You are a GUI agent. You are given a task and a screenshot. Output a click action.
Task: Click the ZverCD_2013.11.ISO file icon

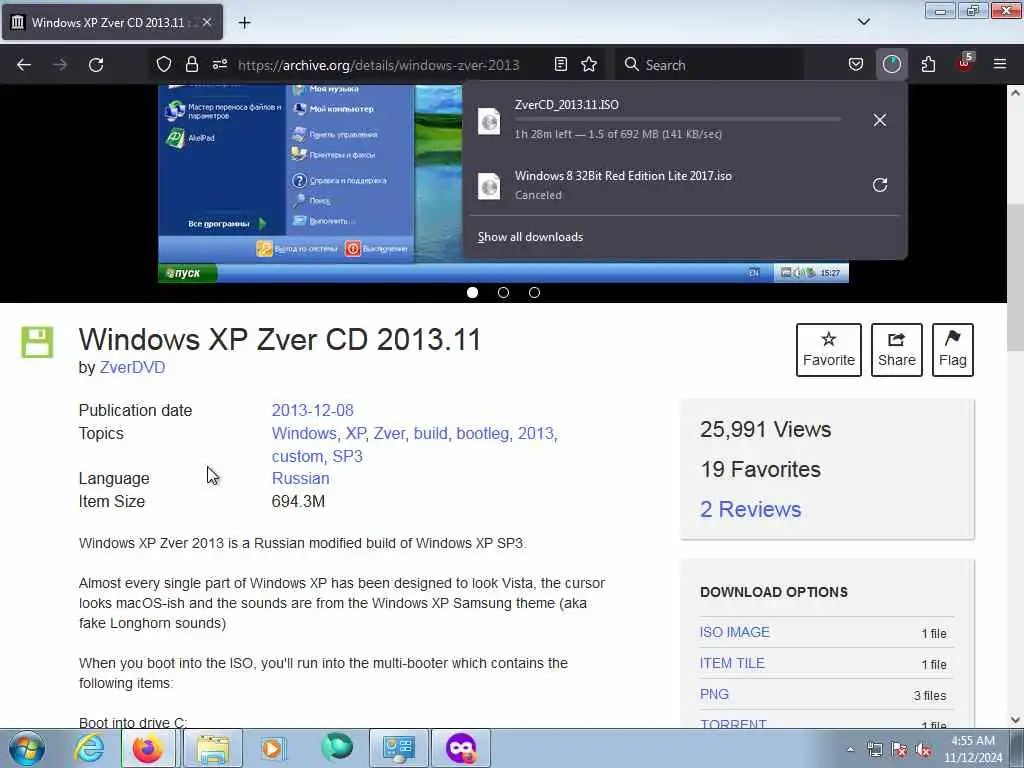489,121
